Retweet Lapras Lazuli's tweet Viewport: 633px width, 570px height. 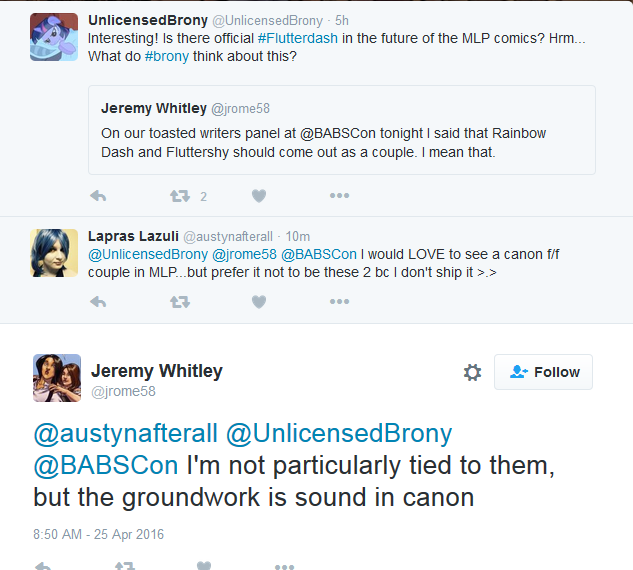(180, 301)
